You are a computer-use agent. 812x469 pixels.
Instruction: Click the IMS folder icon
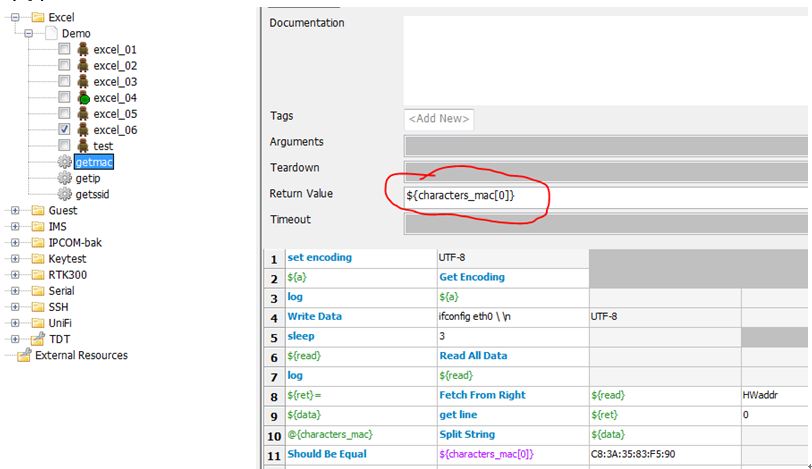coord(38,227)
